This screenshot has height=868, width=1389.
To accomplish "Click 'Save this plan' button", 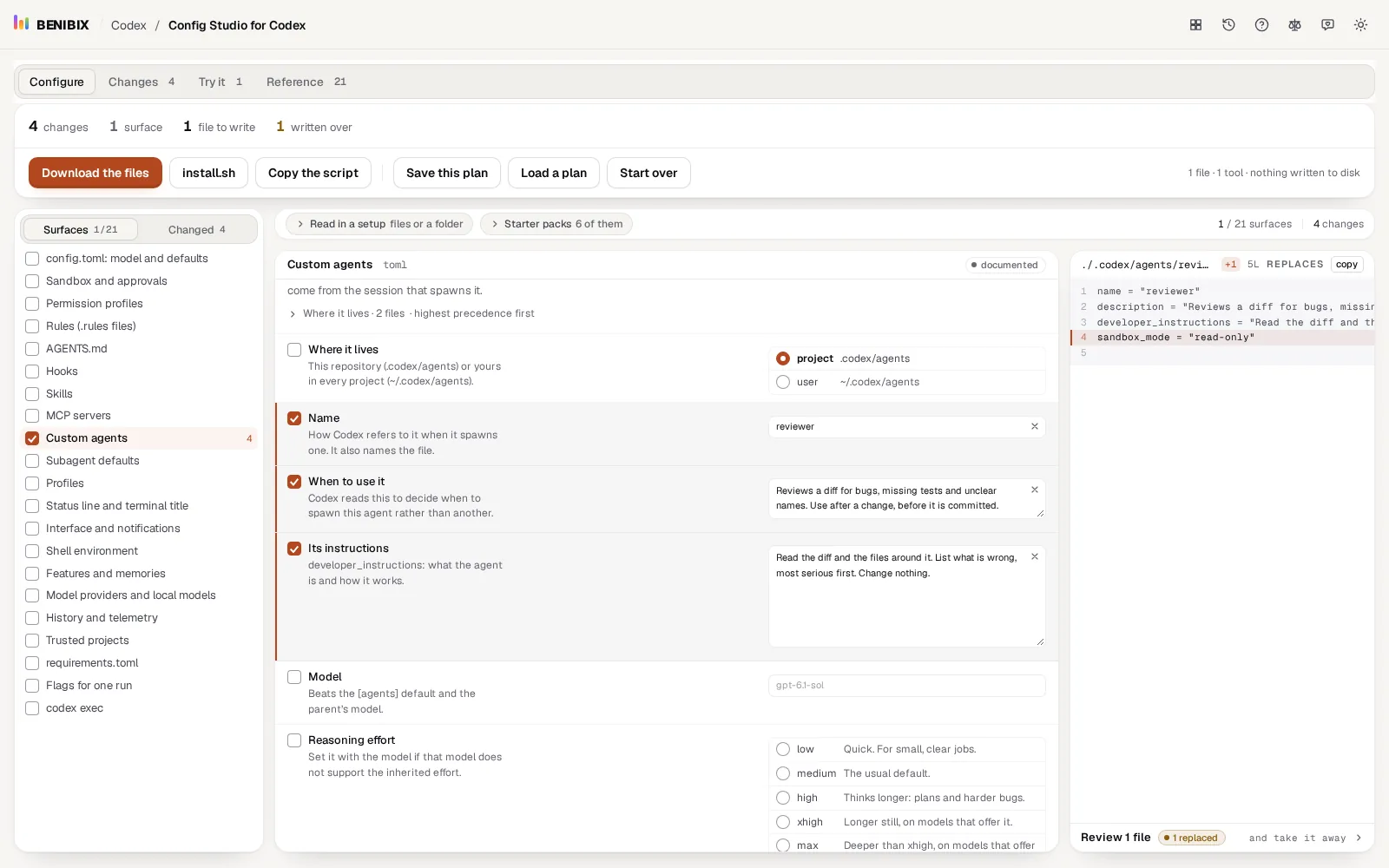I will point(447,173).
